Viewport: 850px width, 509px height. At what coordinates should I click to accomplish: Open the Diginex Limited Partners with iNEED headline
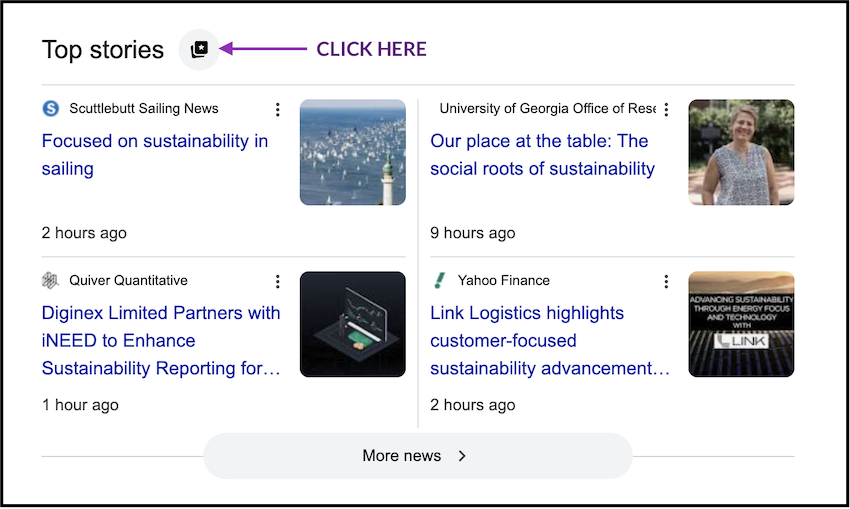point(161,340)
